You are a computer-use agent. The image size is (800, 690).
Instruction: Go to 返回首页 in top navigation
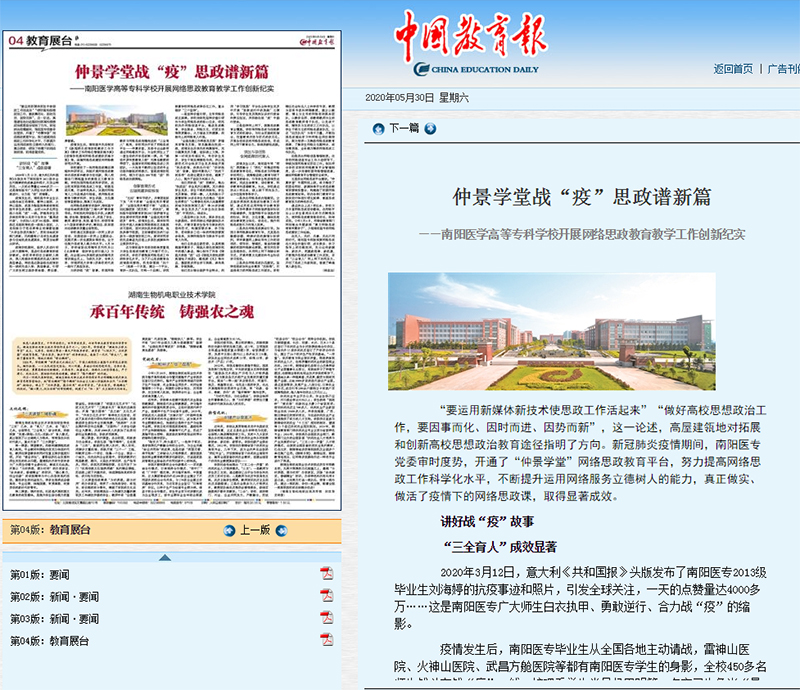[733, 69]
